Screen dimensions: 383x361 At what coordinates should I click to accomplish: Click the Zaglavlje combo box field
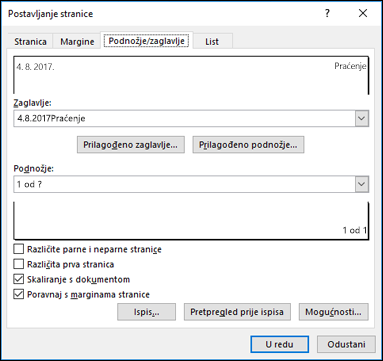click(x=191, y=119)
